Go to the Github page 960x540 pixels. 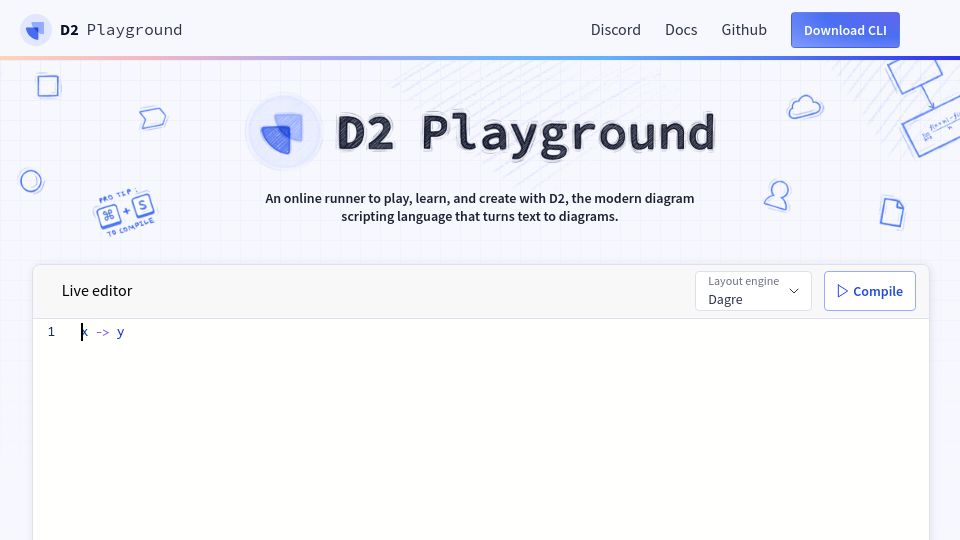tap(744, 30)
